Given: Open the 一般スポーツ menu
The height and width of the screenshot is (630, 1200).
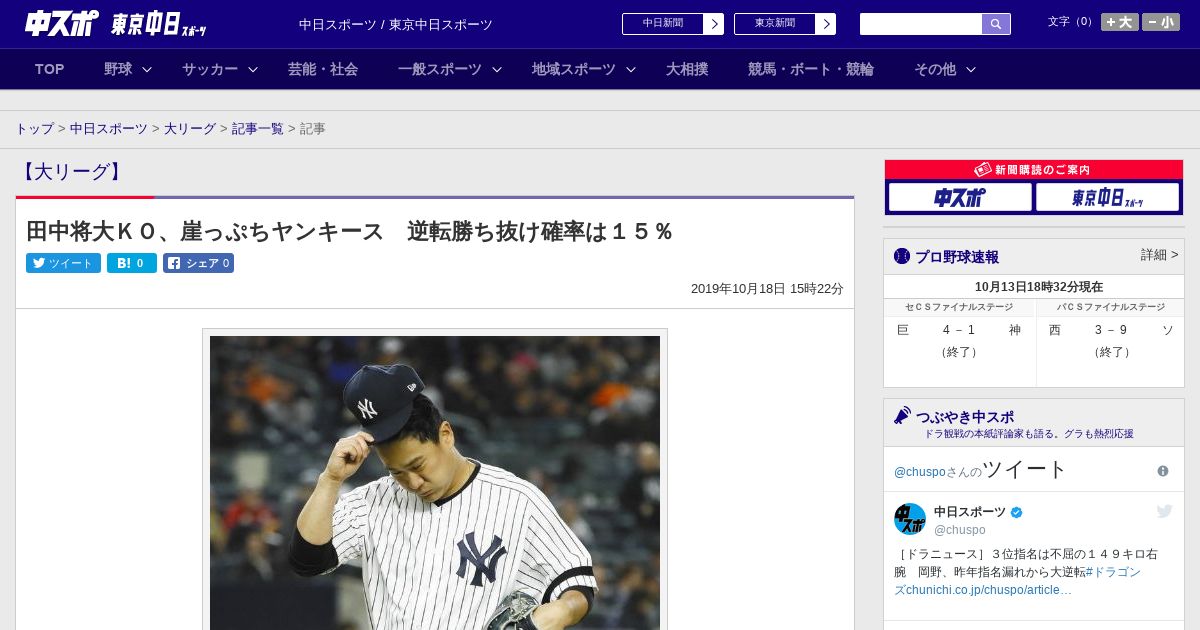Looking at the screenshot, I should pos(440,69).
